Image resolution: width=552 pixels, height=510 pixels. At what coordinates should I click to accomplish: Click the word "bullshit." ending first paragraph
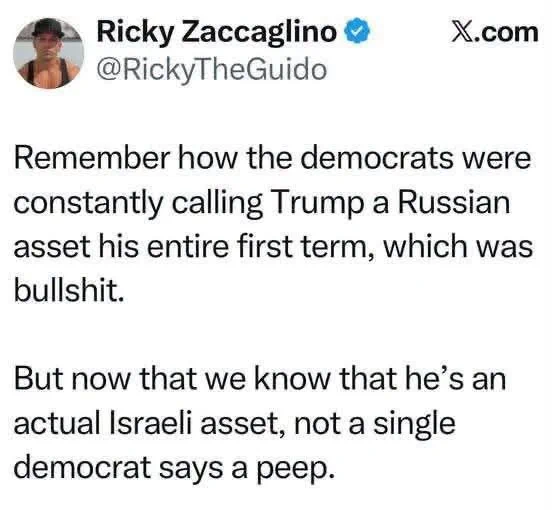click(69, 290)
